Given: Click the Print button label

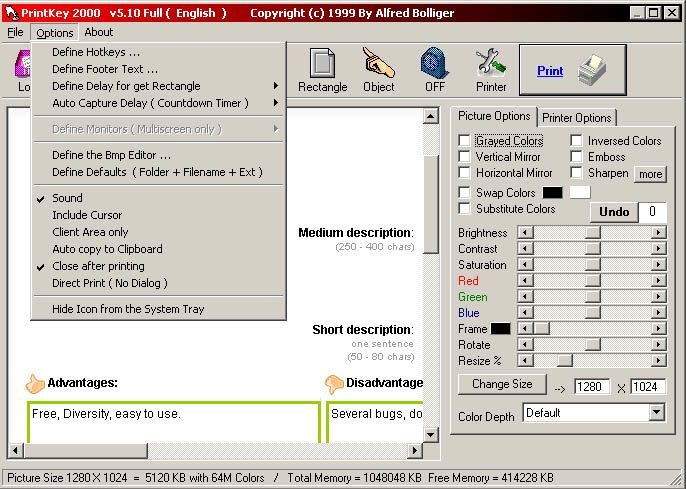Looking at the screenshot, I should pos(550,70).
